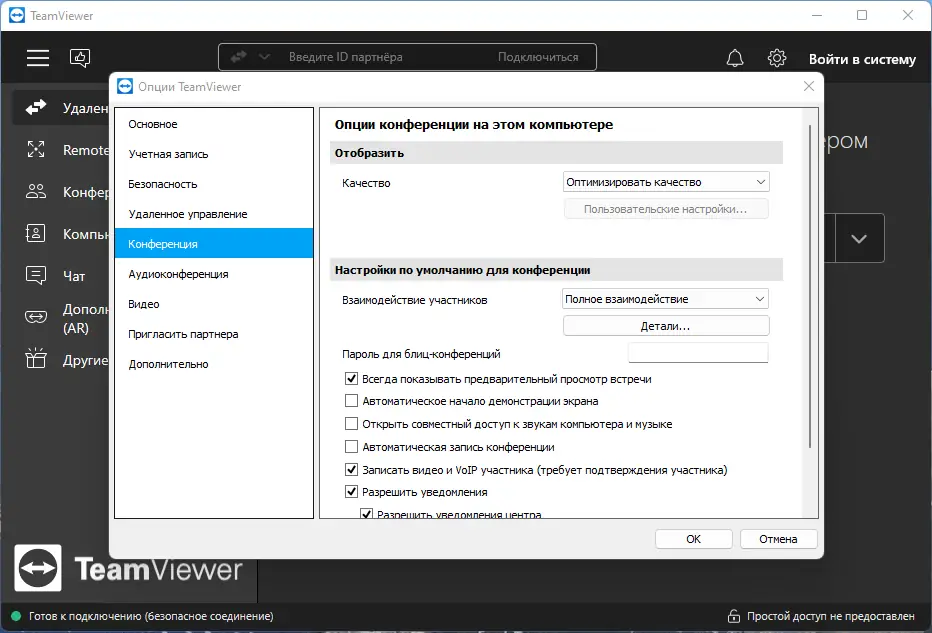Toggle Записать видео и VoIP участника
Image resolution: width=932 pixels, height=633 pixels.
[352, 468]
